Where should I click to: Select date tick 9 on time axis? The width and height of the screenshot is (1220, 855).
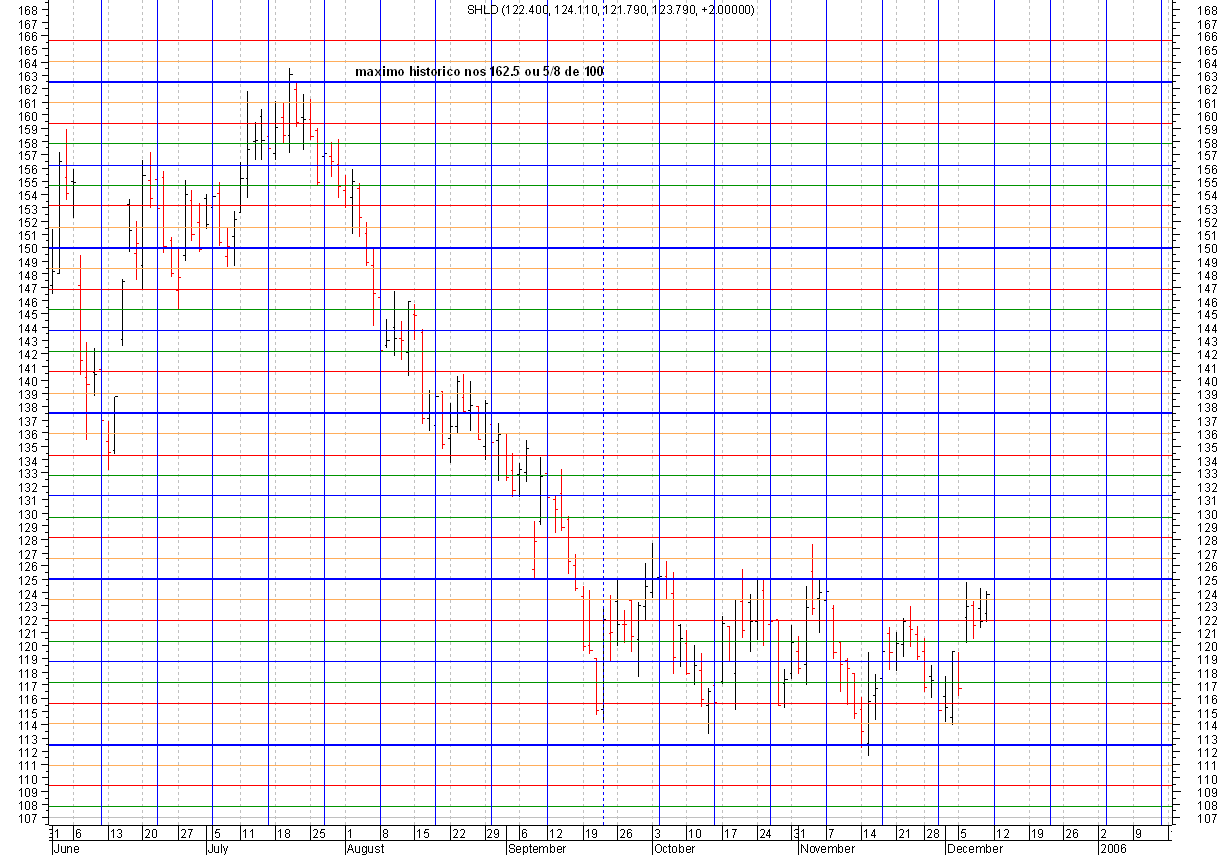coord(1138,833)
